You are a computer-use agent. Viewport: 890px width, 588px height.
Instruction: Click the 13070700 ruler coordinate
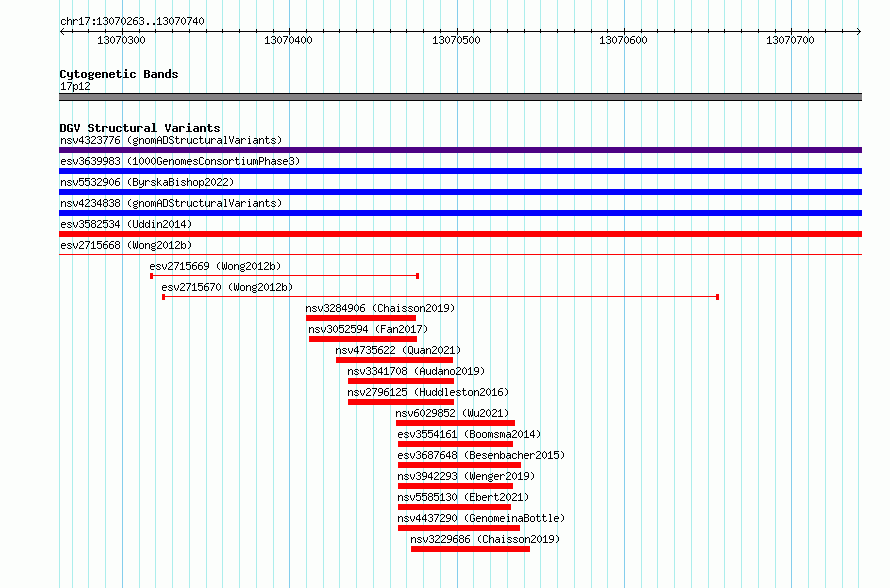coord(790,40)
